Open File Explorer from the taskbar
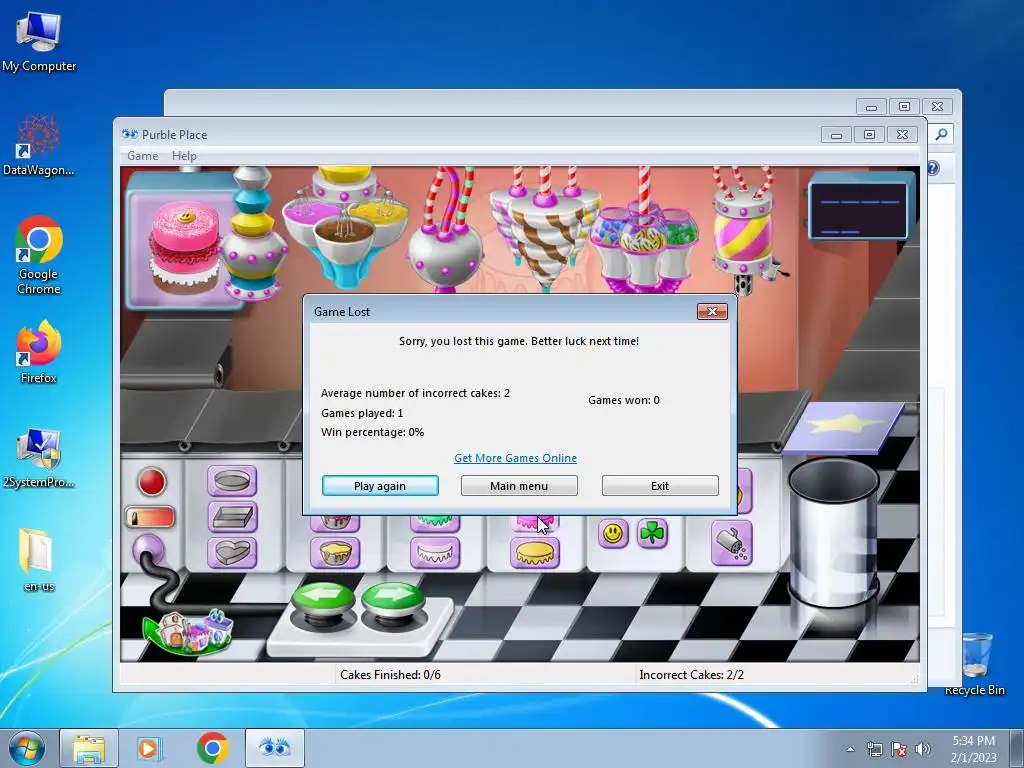 [89, 748]
